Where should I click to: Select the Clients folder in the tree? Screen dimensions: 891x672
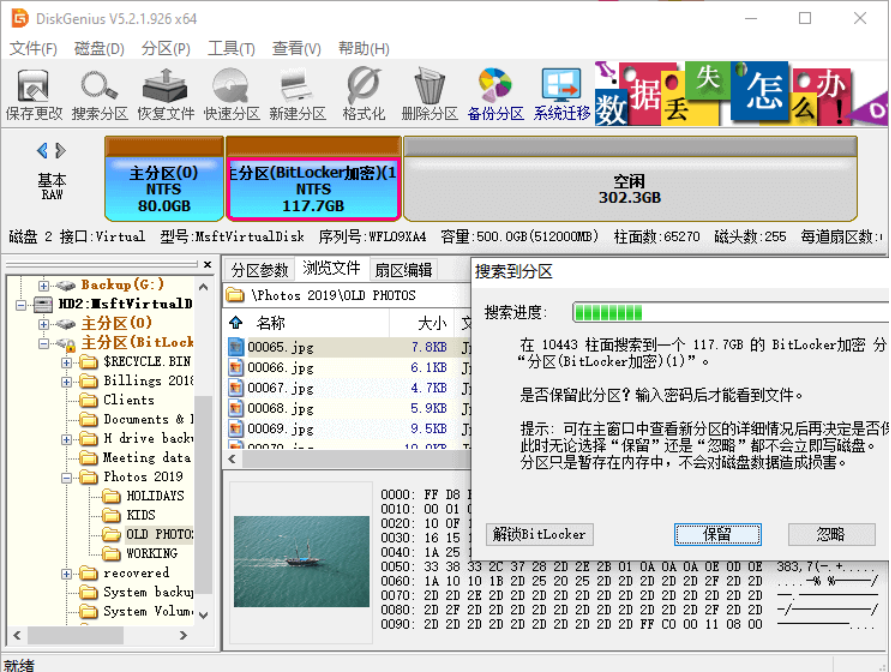(x=128, y=400)
